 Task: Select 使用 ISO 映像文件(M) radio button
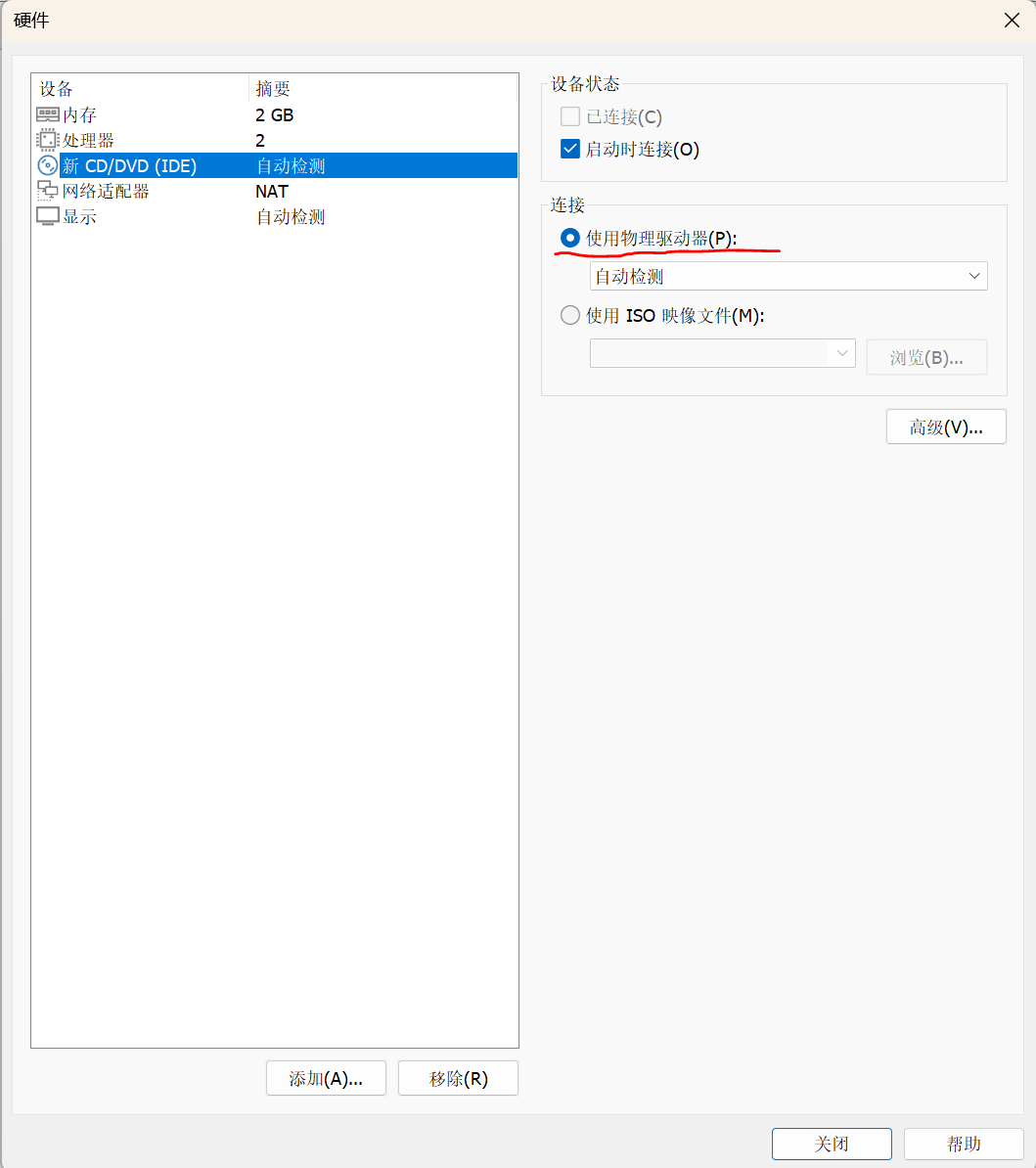click(x=569, y=315)
